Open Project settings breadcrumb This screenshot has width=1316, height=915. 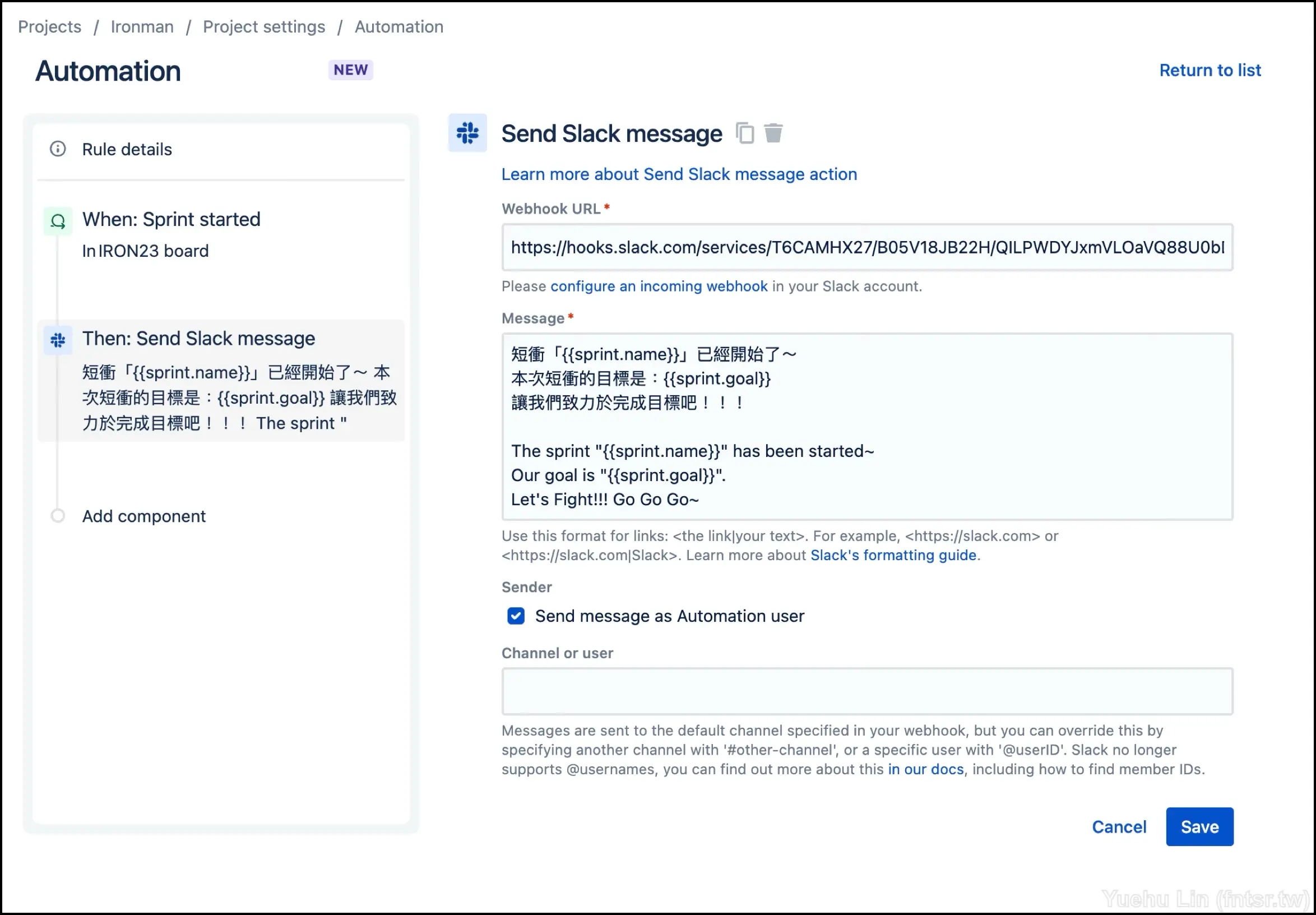point(264,27)
